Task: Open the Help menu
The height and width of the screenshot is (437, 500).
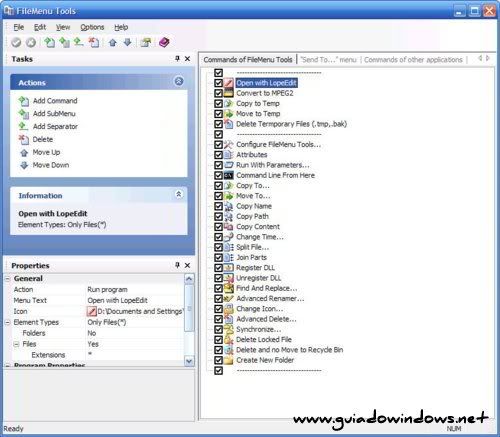Action: (x=121, y=27)
